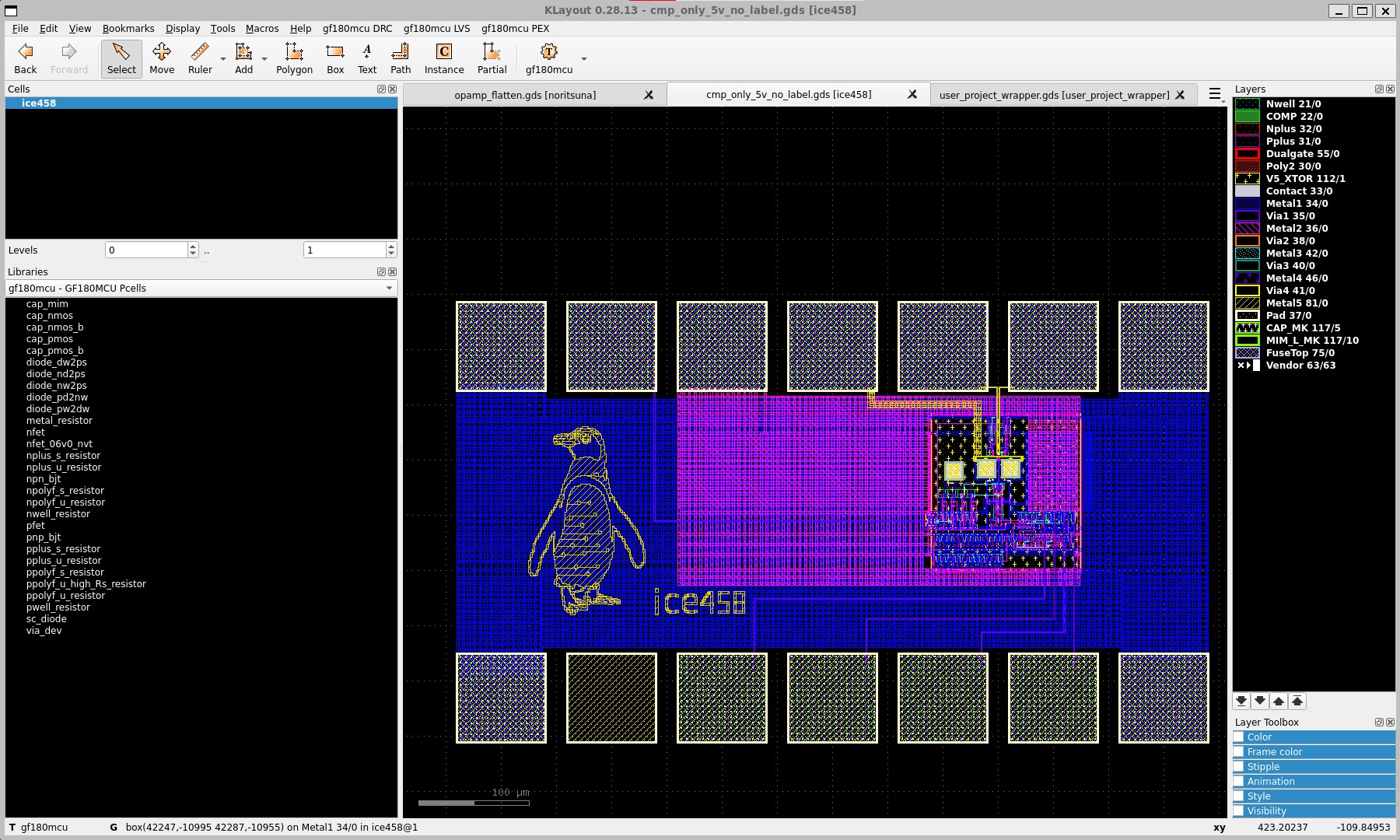Open the Macros menu
This screenshot has width=1400, height=840.
point(262,28)
